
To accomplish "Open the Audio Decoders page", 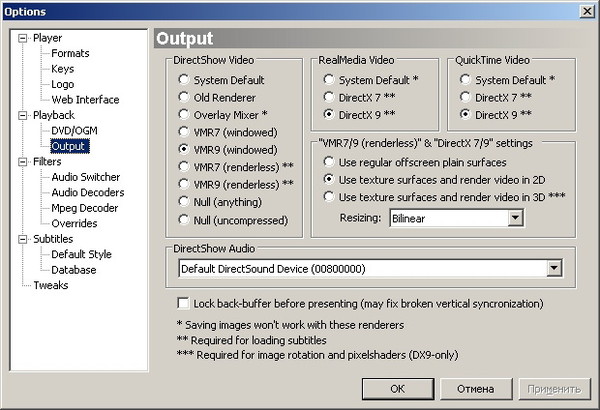I will 88,193.
